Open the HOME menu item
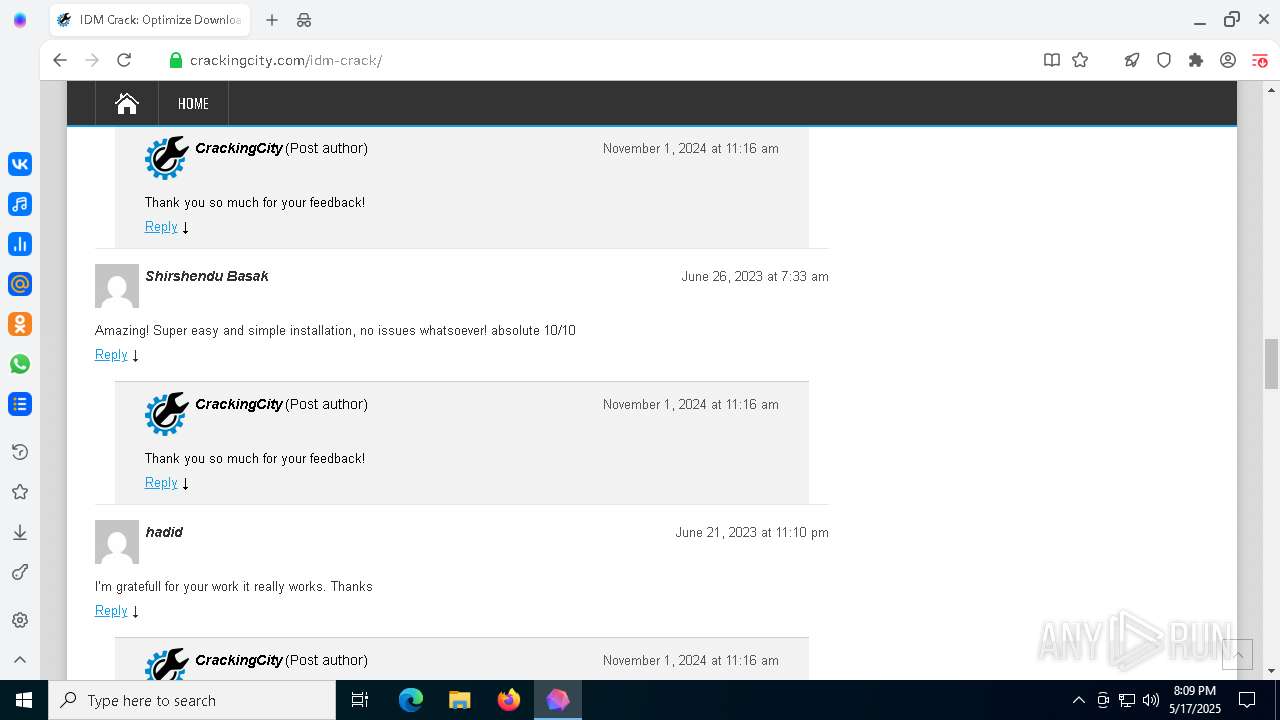Screen dimensions: 1280x720 point(193,103)
